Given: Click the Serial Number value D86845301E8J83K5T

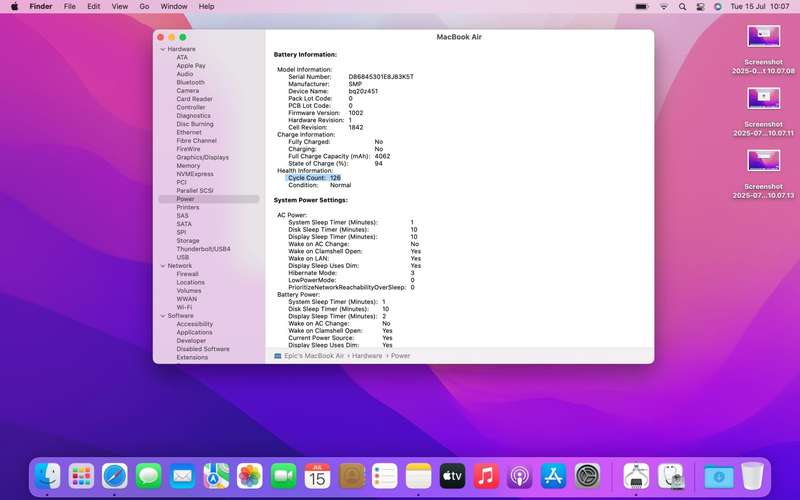Looking at the screenshot, I should [381, 77].
